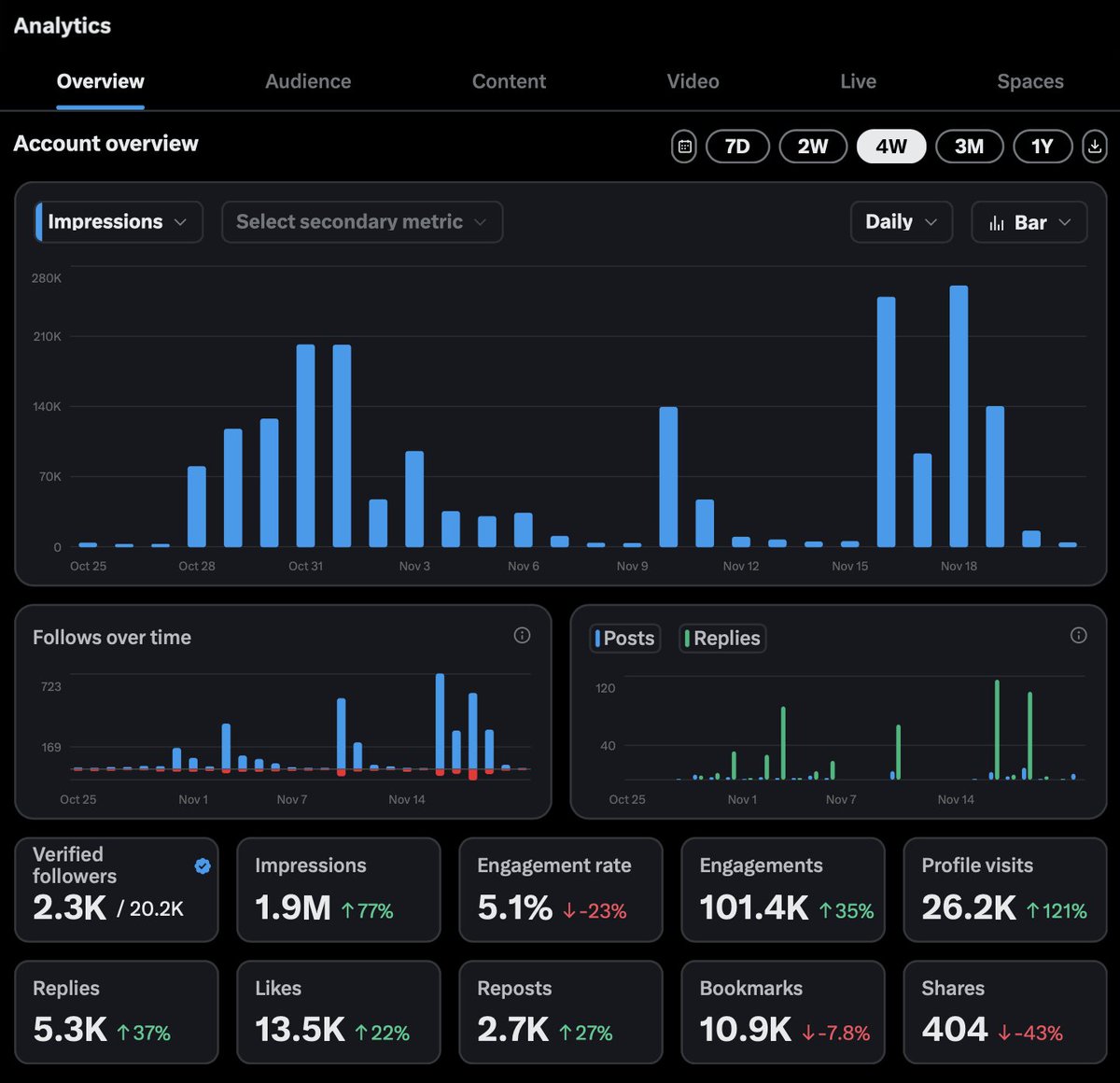This screenshot has width=1120, height=1083.
Task: Open the Replies 5.3K card
Action: click(x=117, y=1012)
